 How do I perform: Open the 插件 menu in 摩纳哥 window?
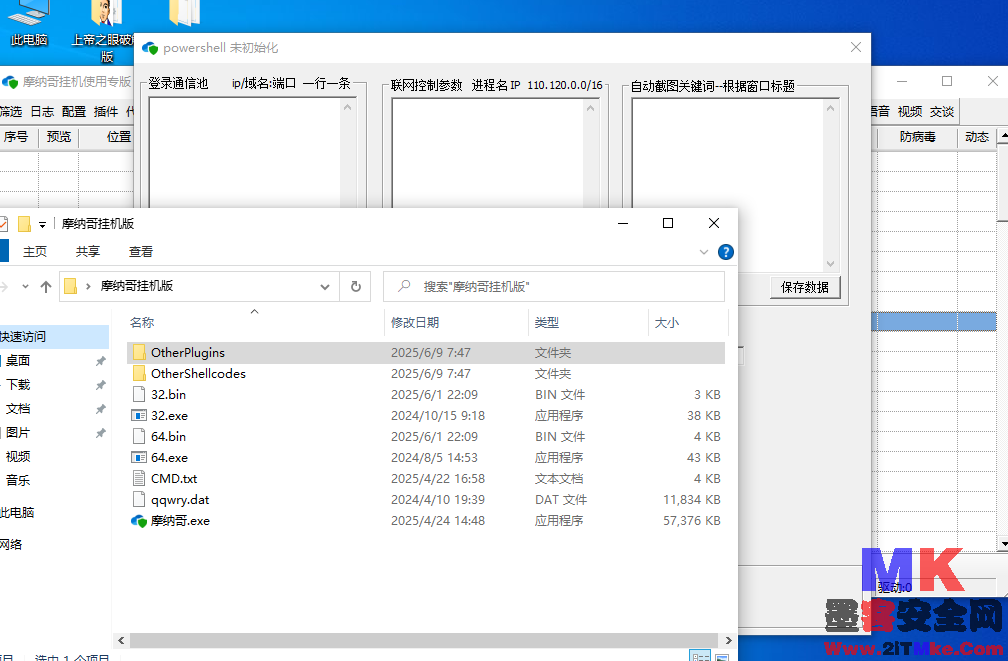(106, 111)
